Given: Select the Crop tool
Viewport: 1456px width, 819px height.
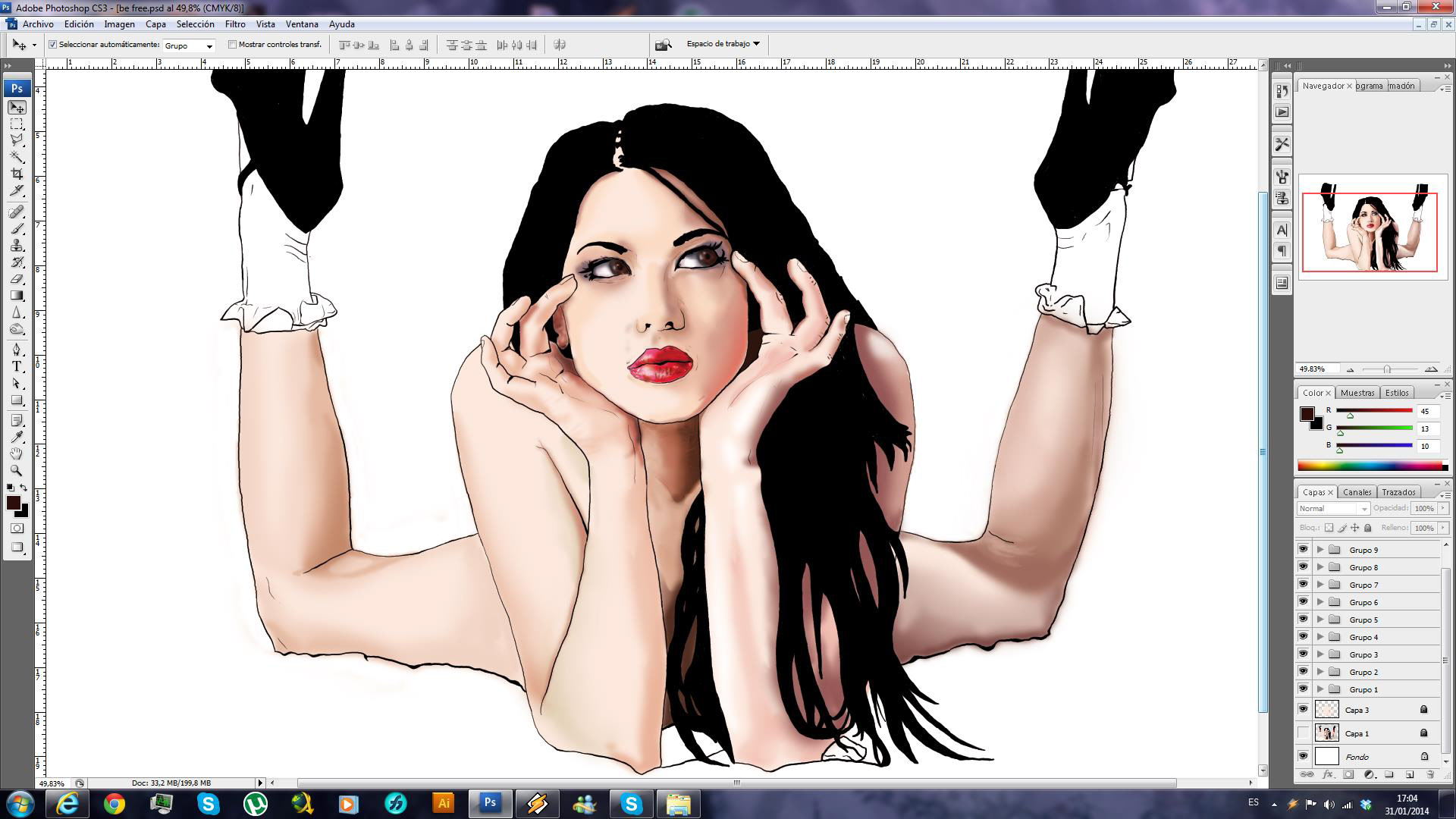Looking at the screenshot, I should coord(17,174).
